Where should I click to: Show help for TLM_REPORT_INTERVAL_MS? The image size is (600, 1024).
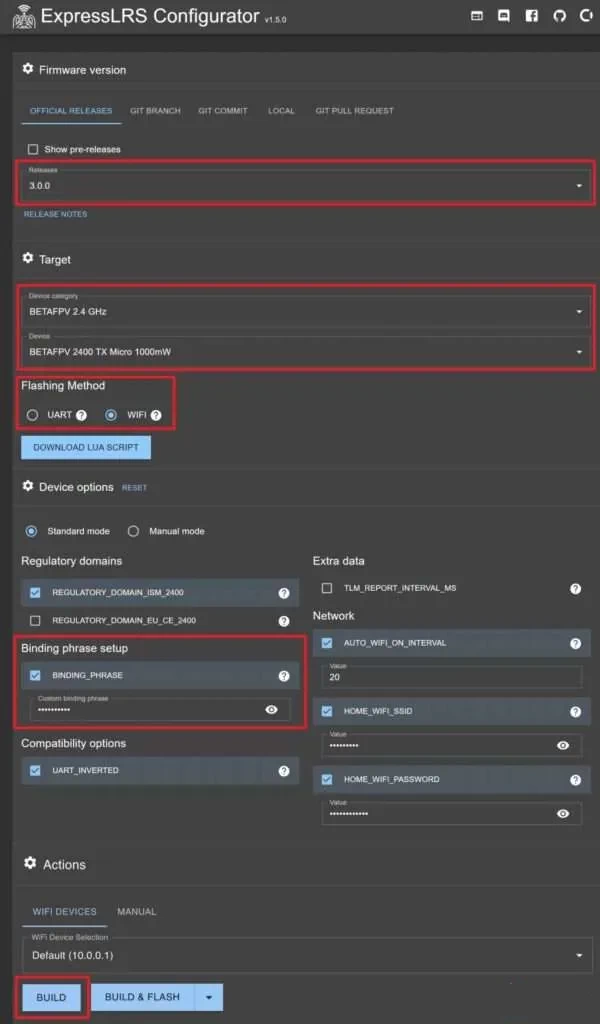coord(575,589)
